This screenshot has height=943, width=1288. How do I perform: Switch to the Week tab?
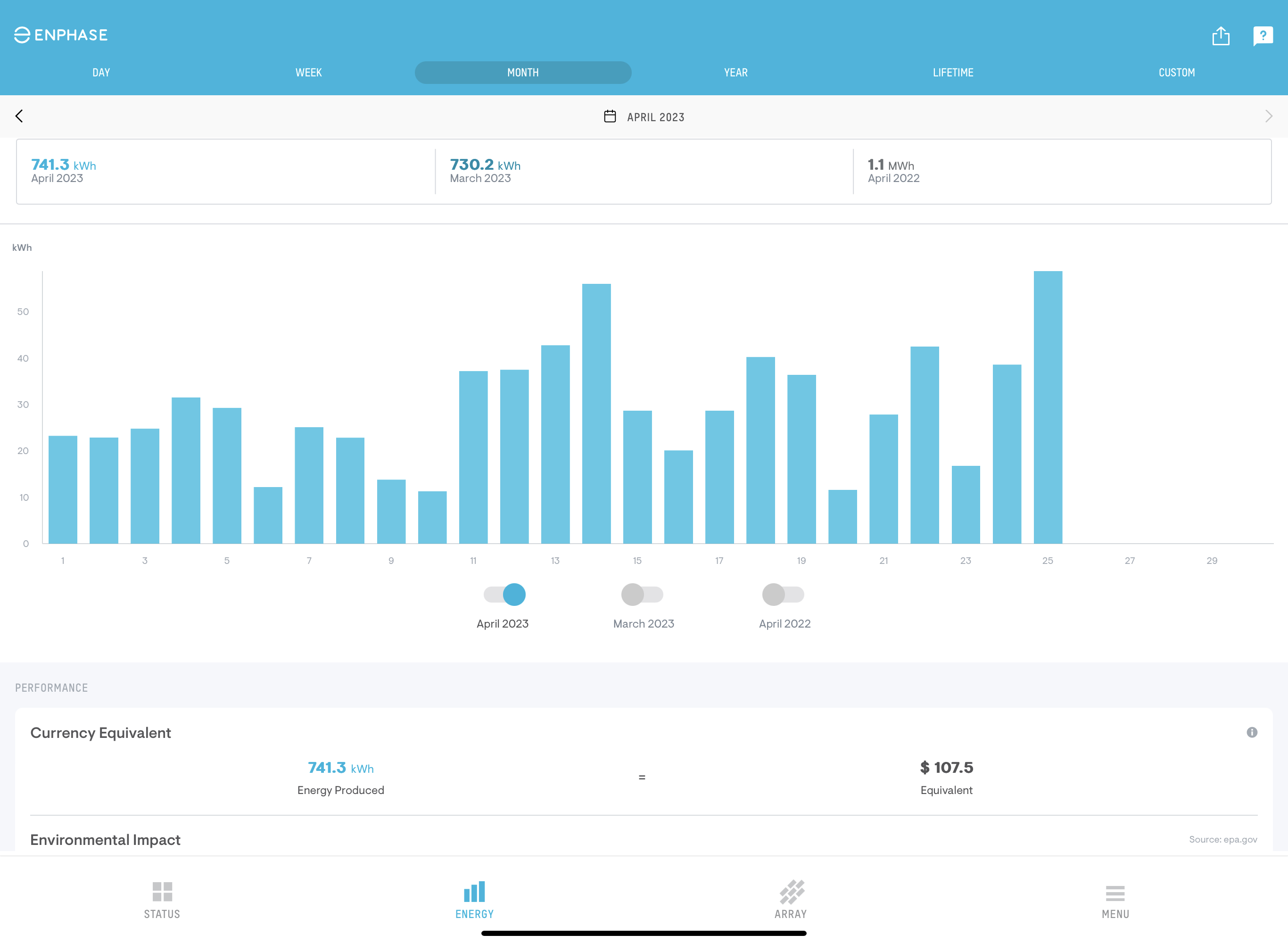[308, 73]
